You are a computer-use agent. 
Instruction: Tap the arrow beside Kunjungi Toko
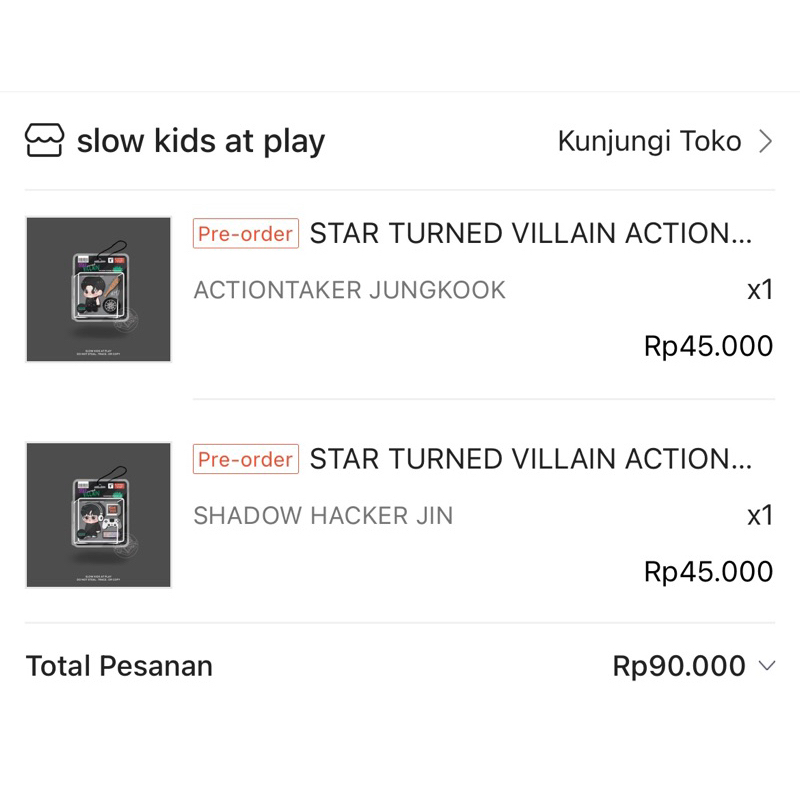(x=766, y=141)
